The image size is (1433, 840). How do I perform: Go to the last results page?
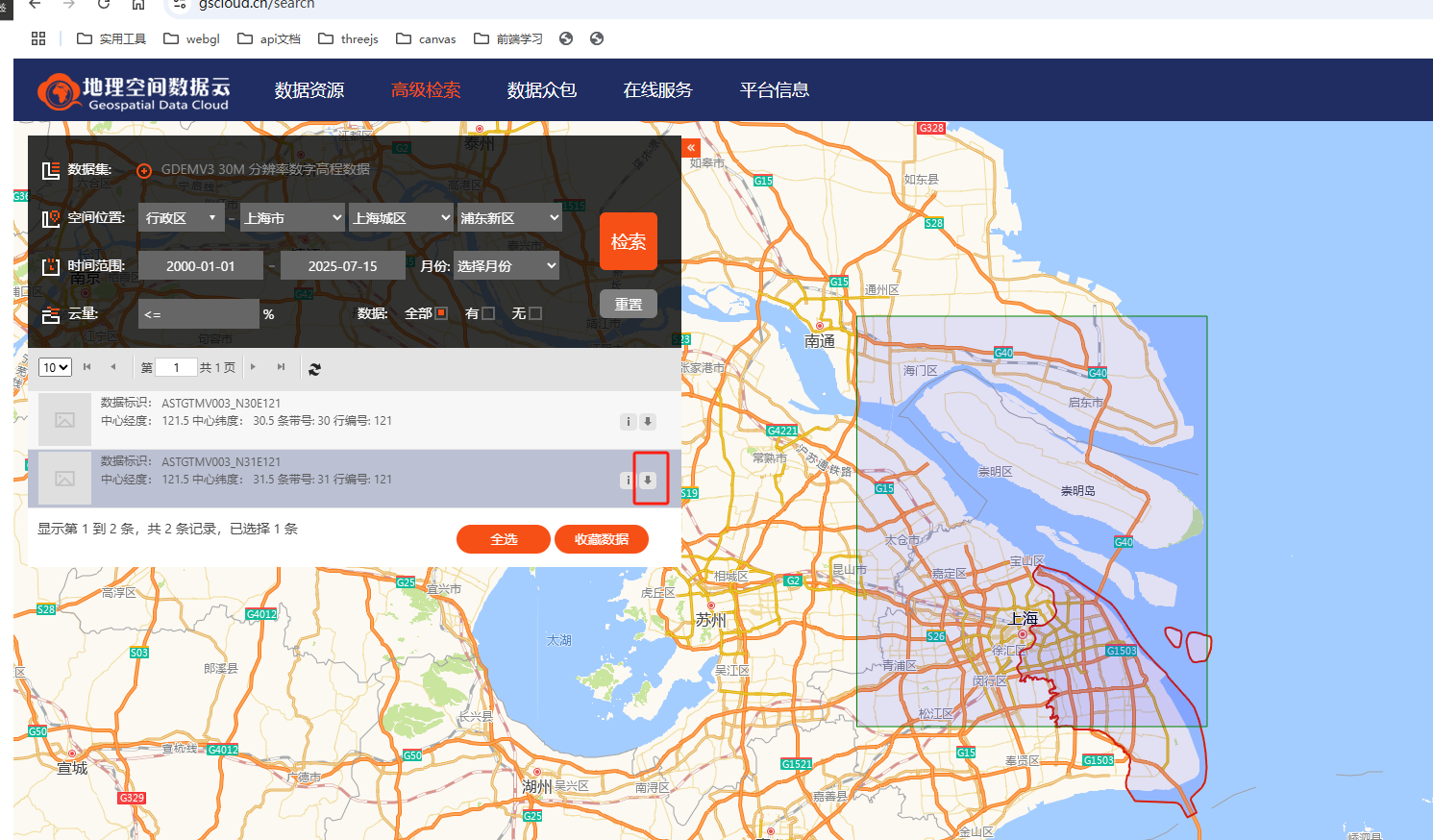[281, 367]
